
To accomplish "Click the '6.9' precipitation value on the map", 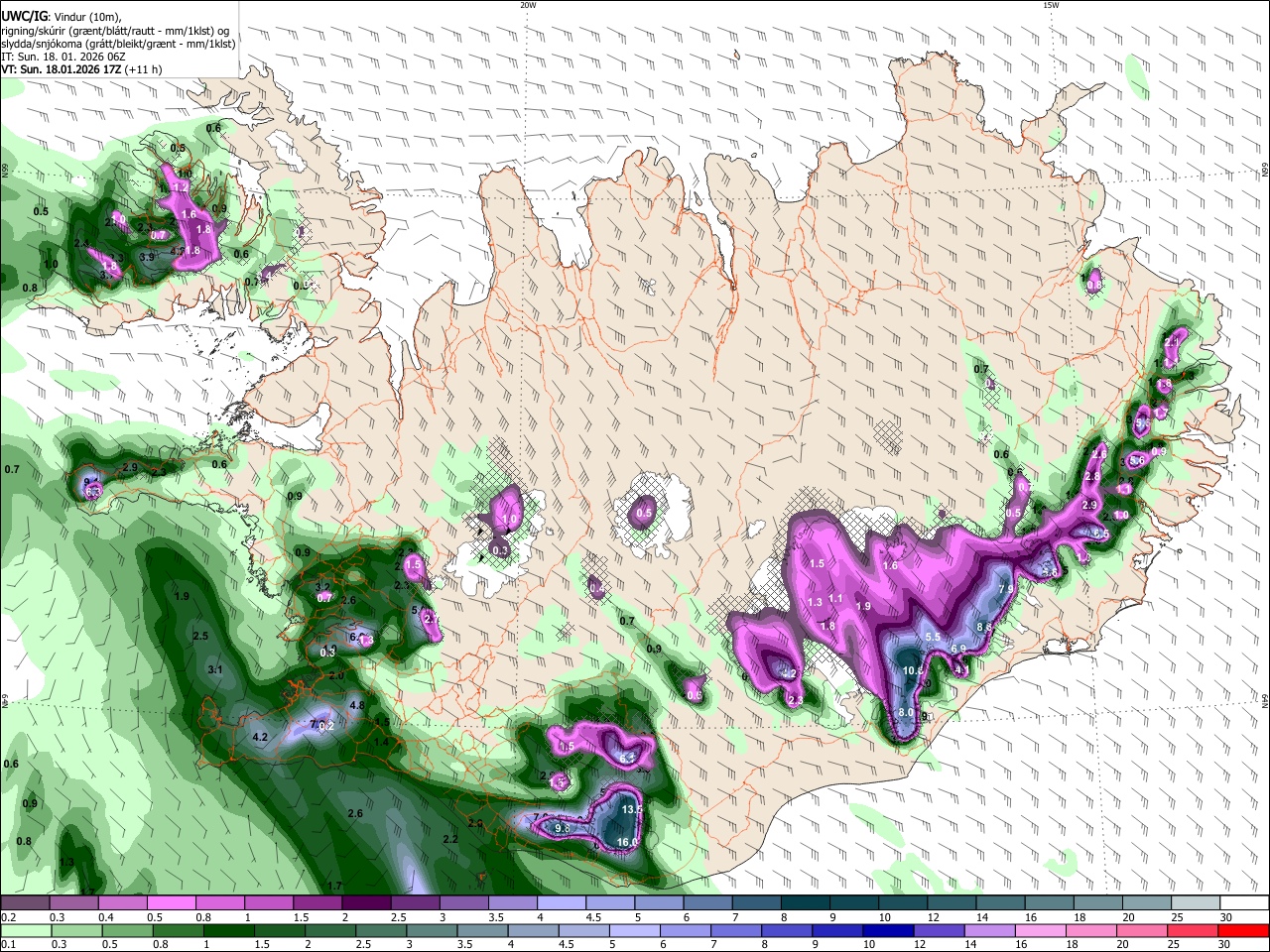I will pos(958,649).
